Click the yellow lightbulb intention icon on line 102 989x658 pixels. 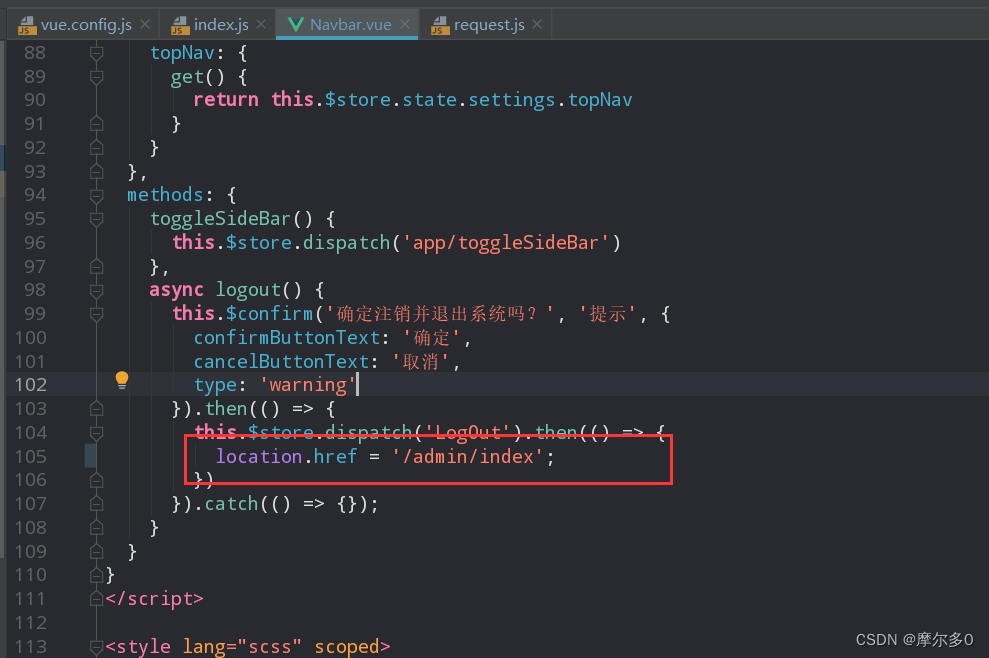pyautogui.click(x=122, y=380)
